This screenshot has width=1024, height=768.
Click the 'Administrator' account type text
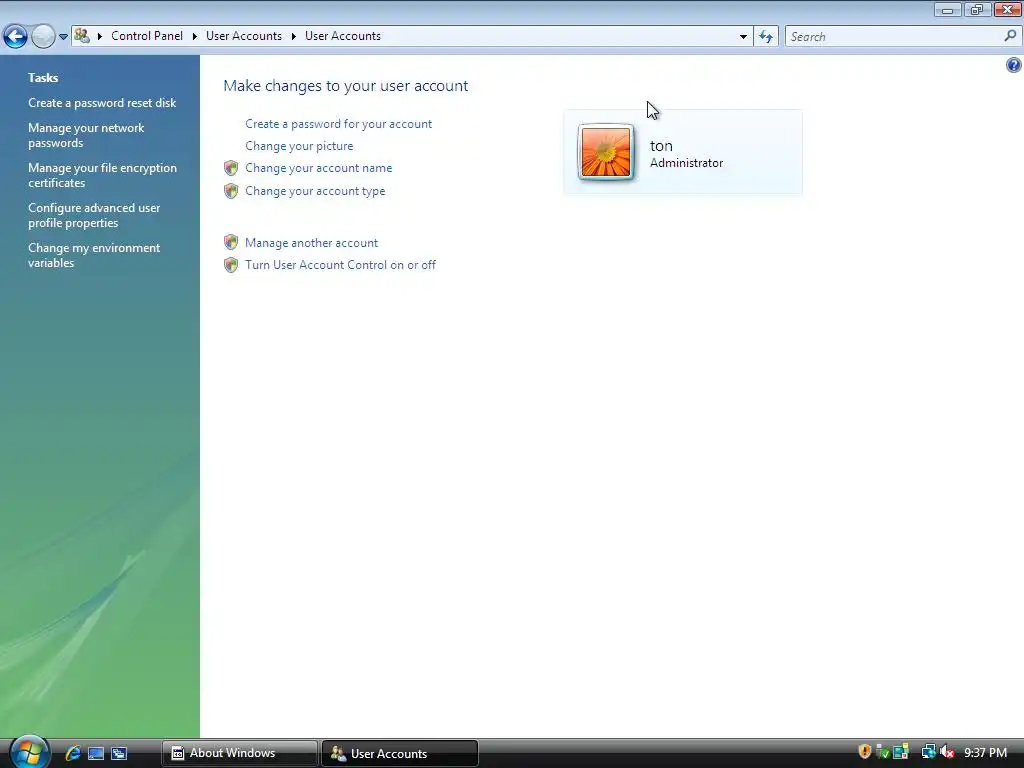686,163
